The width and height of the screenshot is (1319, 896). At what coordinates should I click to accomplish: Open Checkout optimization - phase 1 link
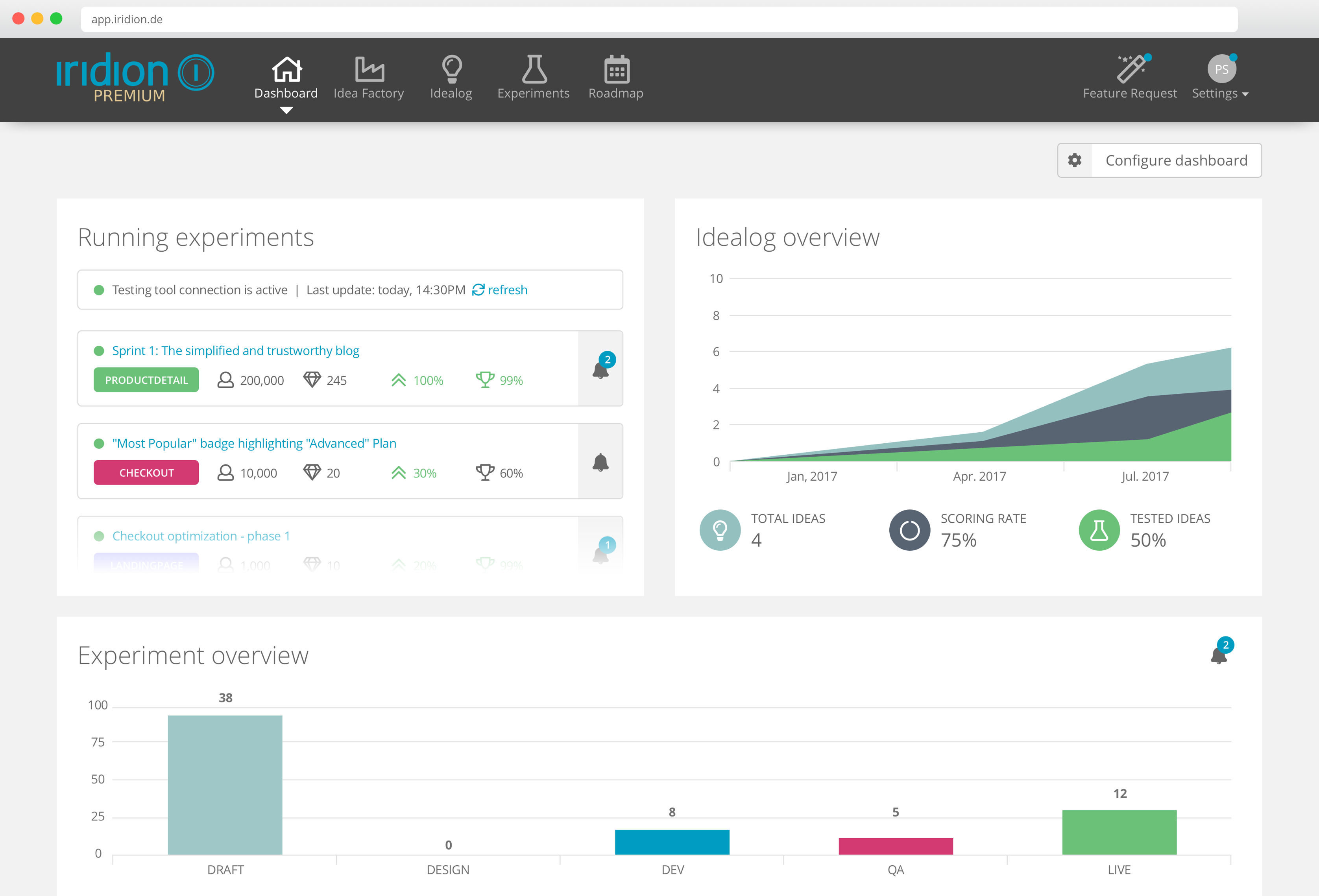(x=201, y=536)
